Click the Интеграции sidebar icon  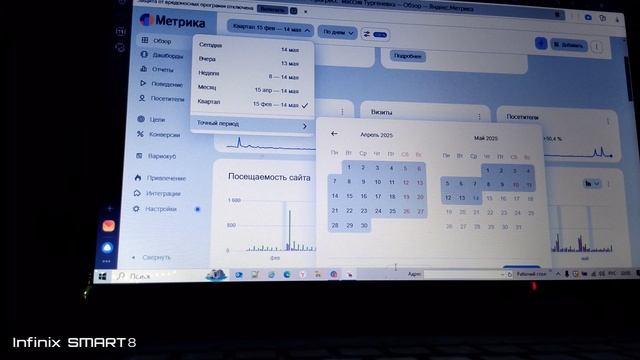[137, 193]
